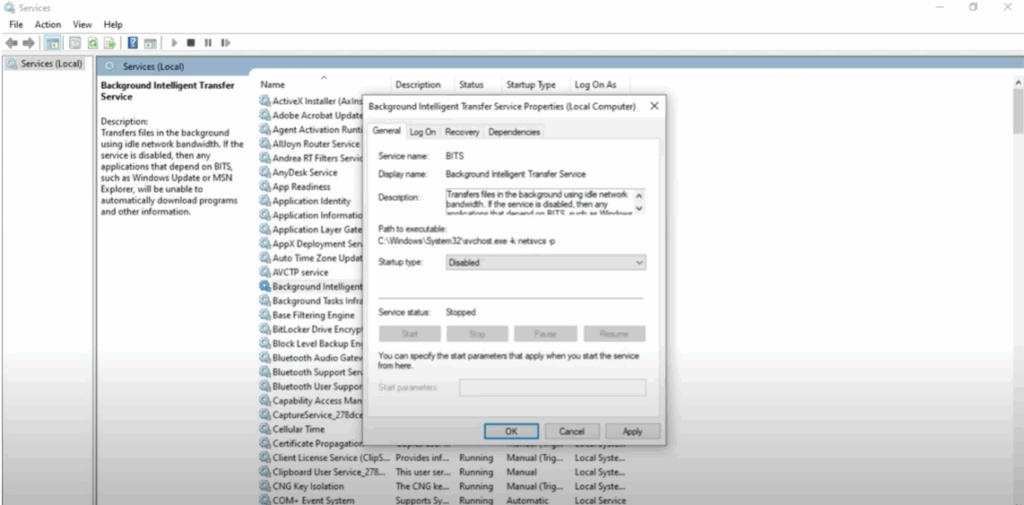
Task: Switch to the Dependencies tab
Action: 514,132
